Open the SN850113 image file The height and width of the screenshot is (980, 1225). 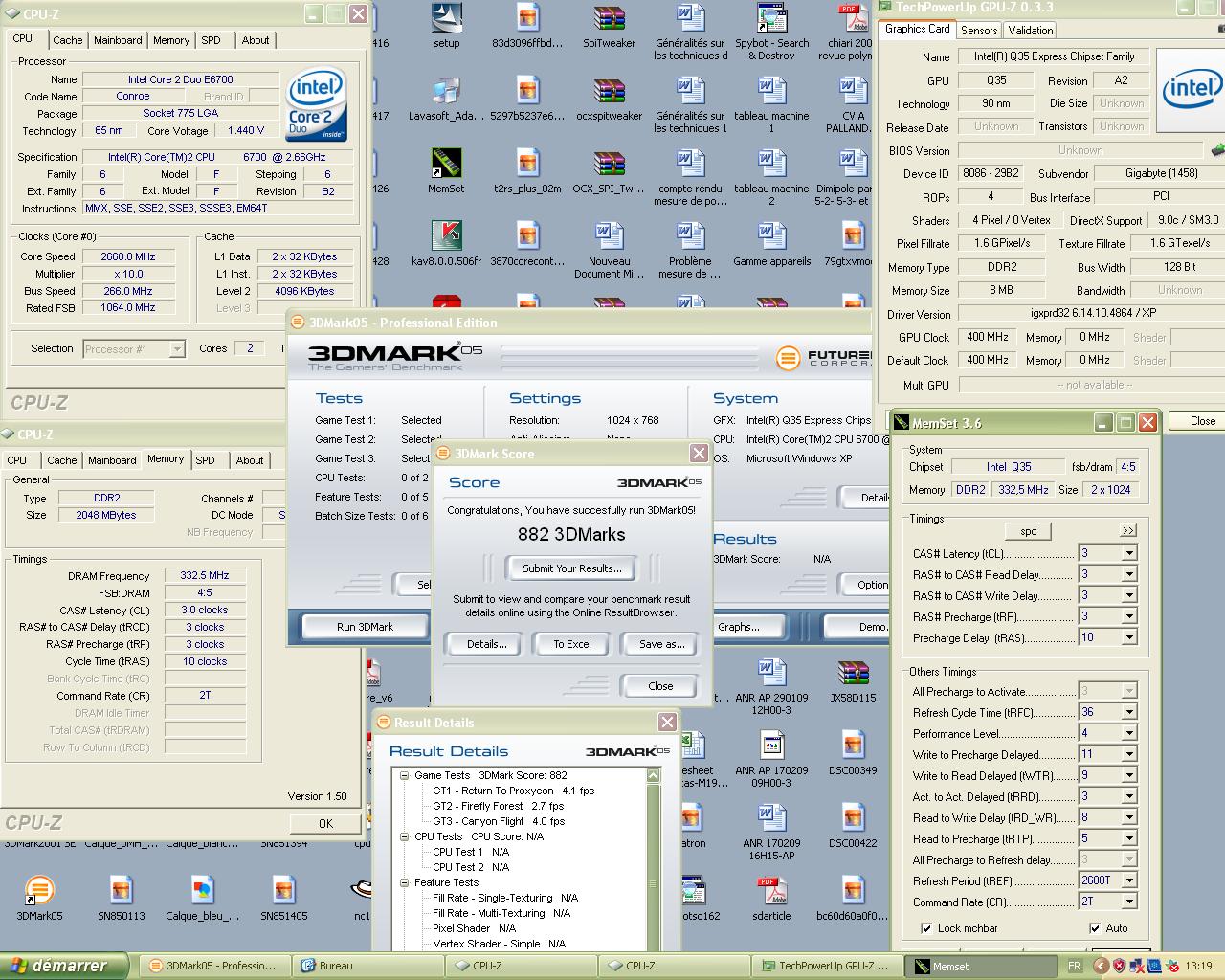point(121,899)
